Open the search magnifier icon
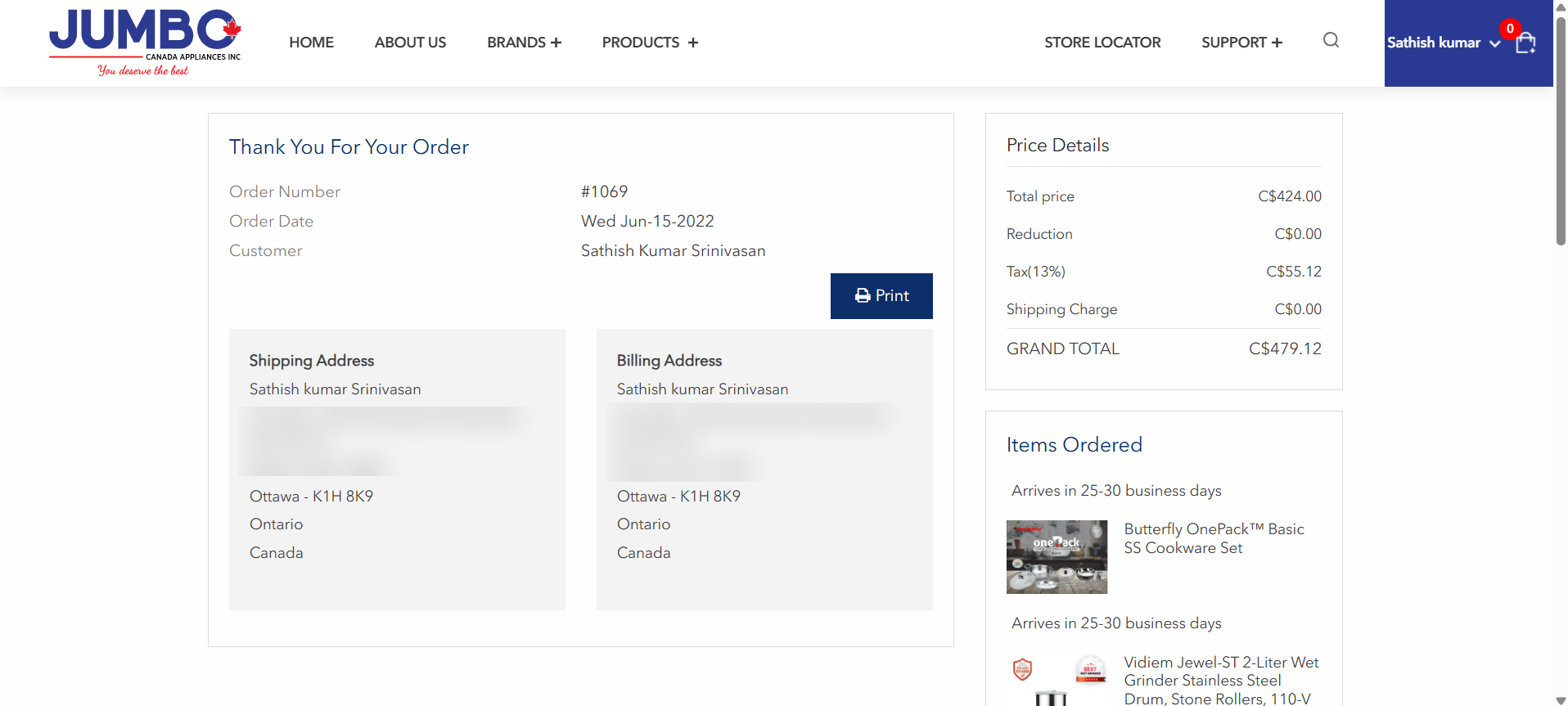Image resolution: width=1568 pixels, height=706 pixels. [x=1331, y=40]
